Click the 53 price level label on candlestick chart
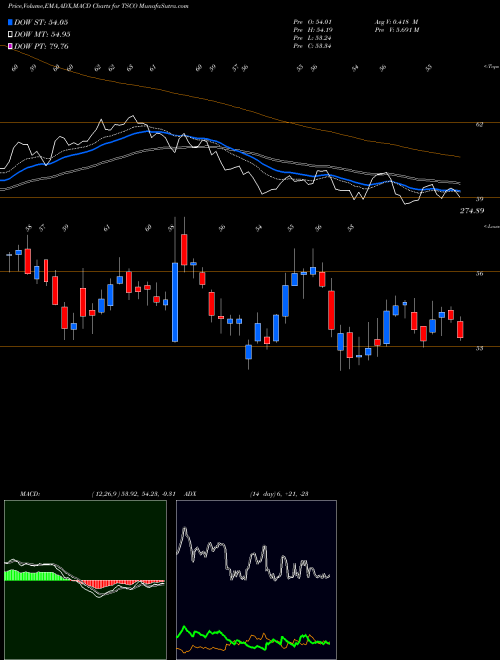 (479, 349)
